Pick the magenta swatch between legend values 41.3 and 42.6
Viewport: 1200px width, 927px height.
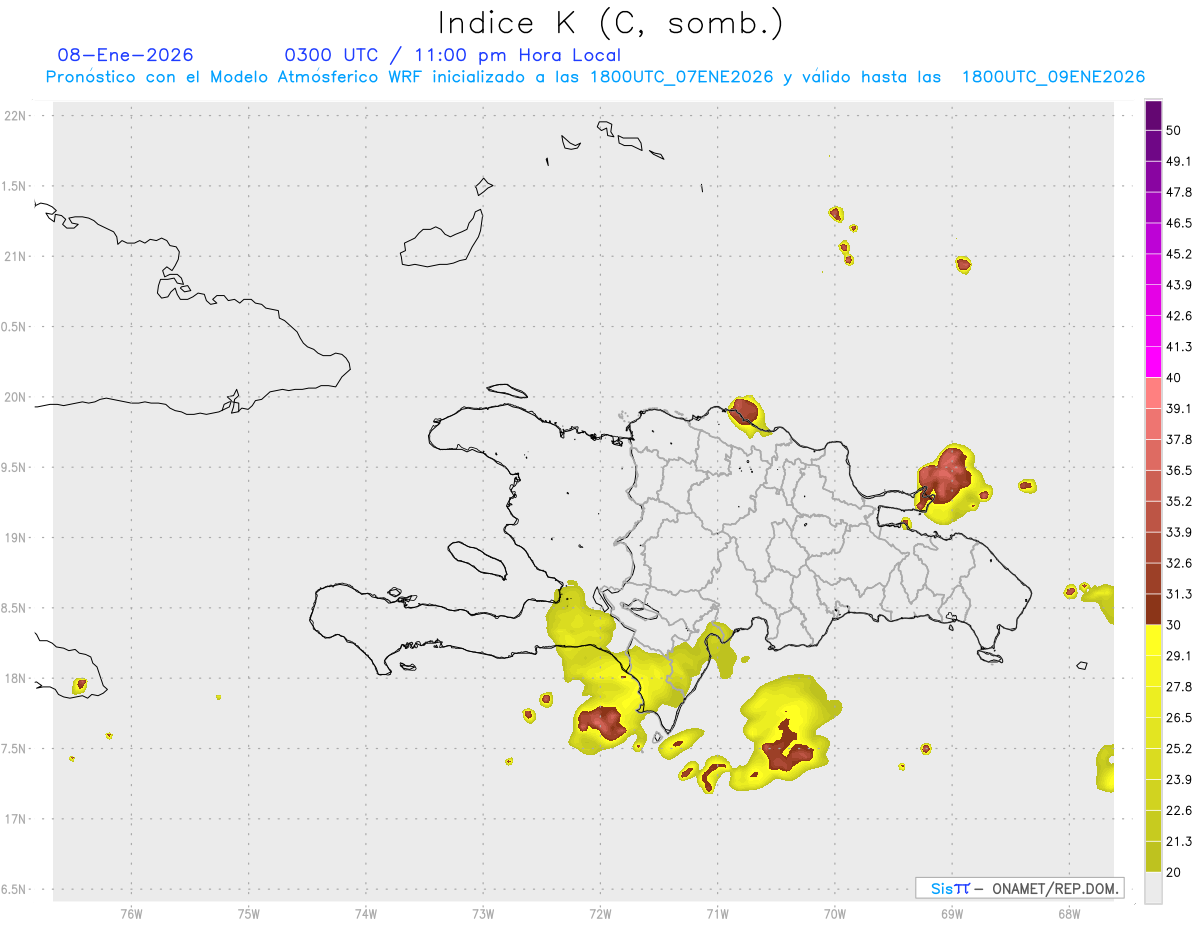(1153, 331)
